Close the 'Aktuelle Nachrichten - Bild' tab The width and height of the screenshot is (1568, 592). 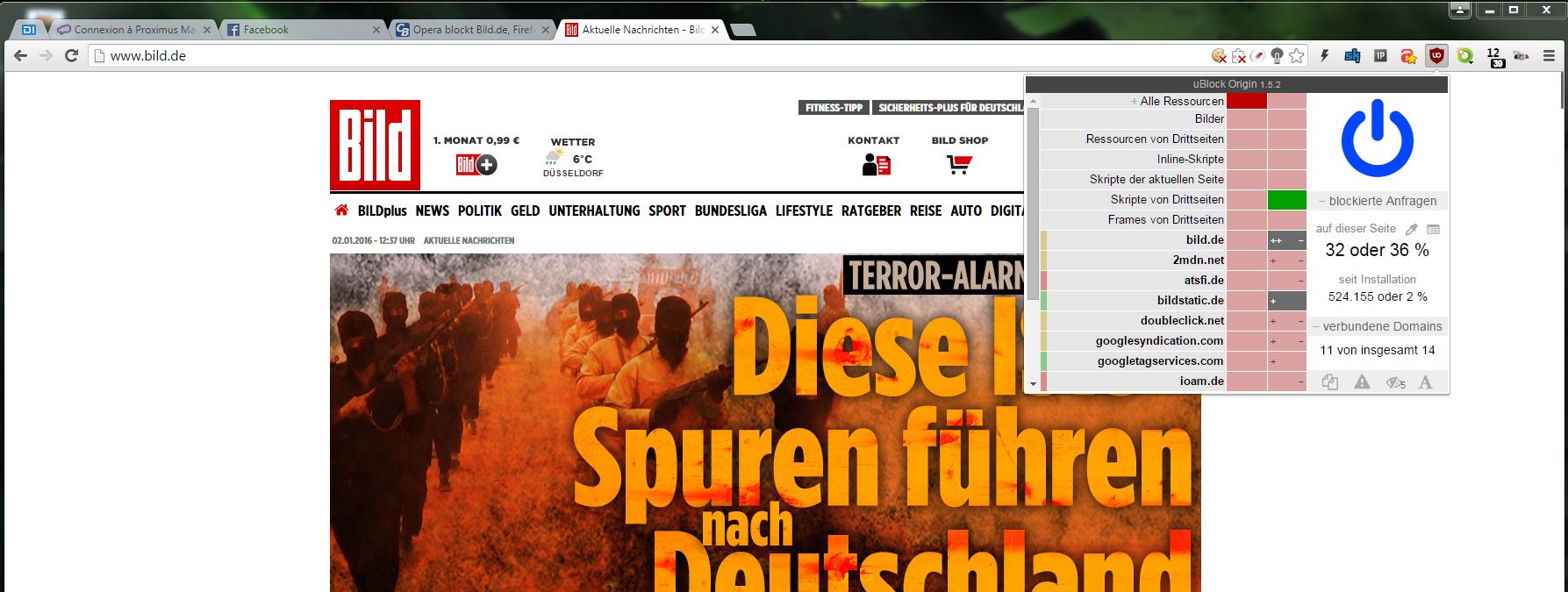pyautogui.click(x=715, y=30)
